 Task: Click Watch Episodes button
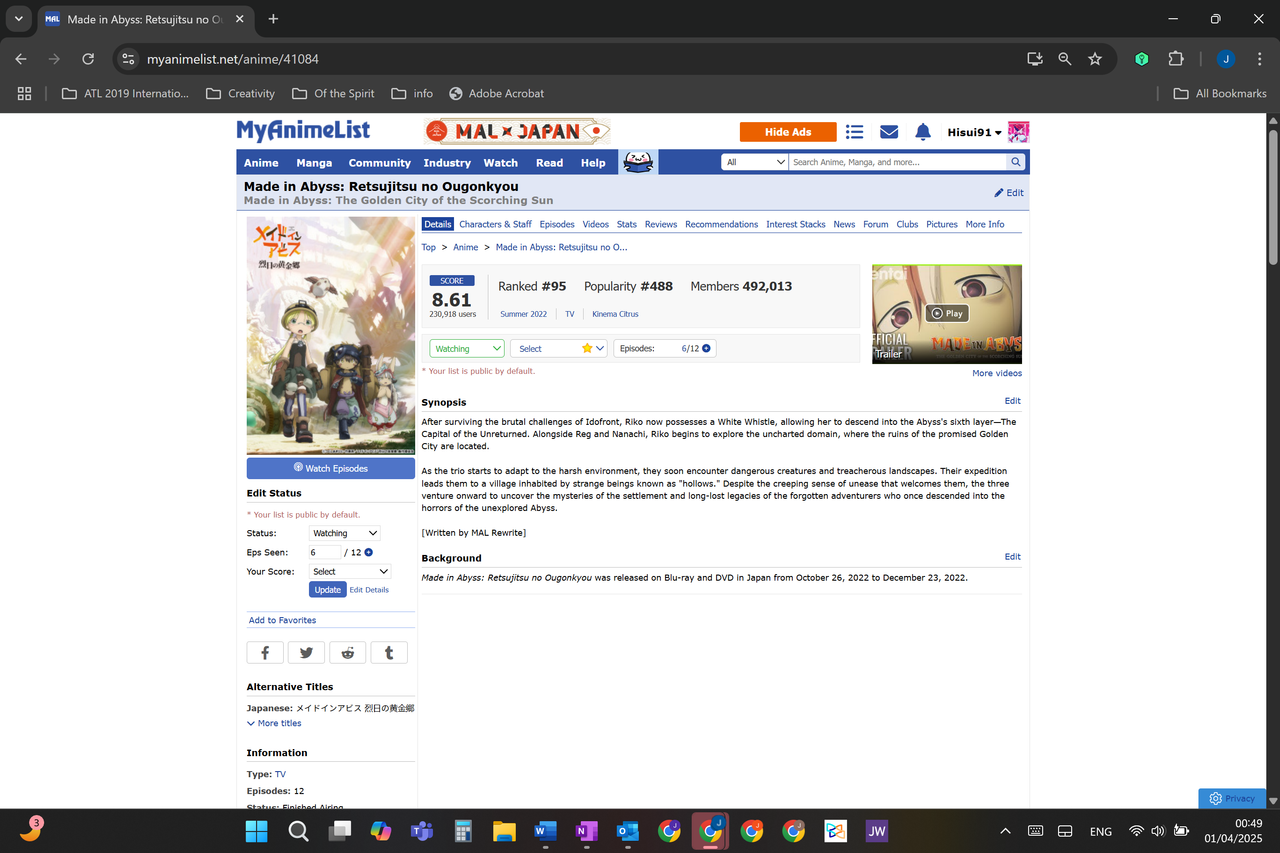point(331,468)
